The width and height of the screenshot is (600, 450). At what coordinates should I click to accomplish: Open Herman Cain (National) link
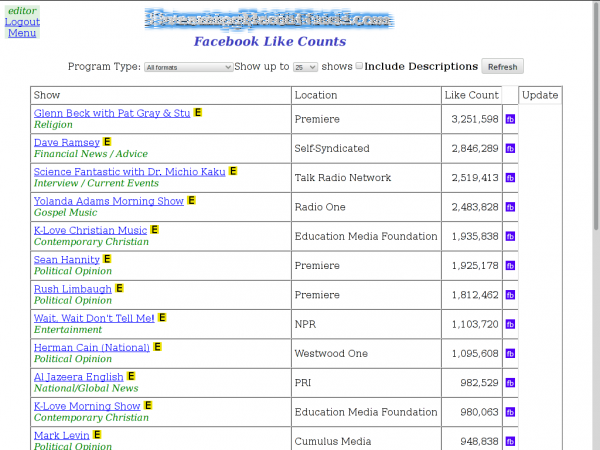[x=92, y=347]
